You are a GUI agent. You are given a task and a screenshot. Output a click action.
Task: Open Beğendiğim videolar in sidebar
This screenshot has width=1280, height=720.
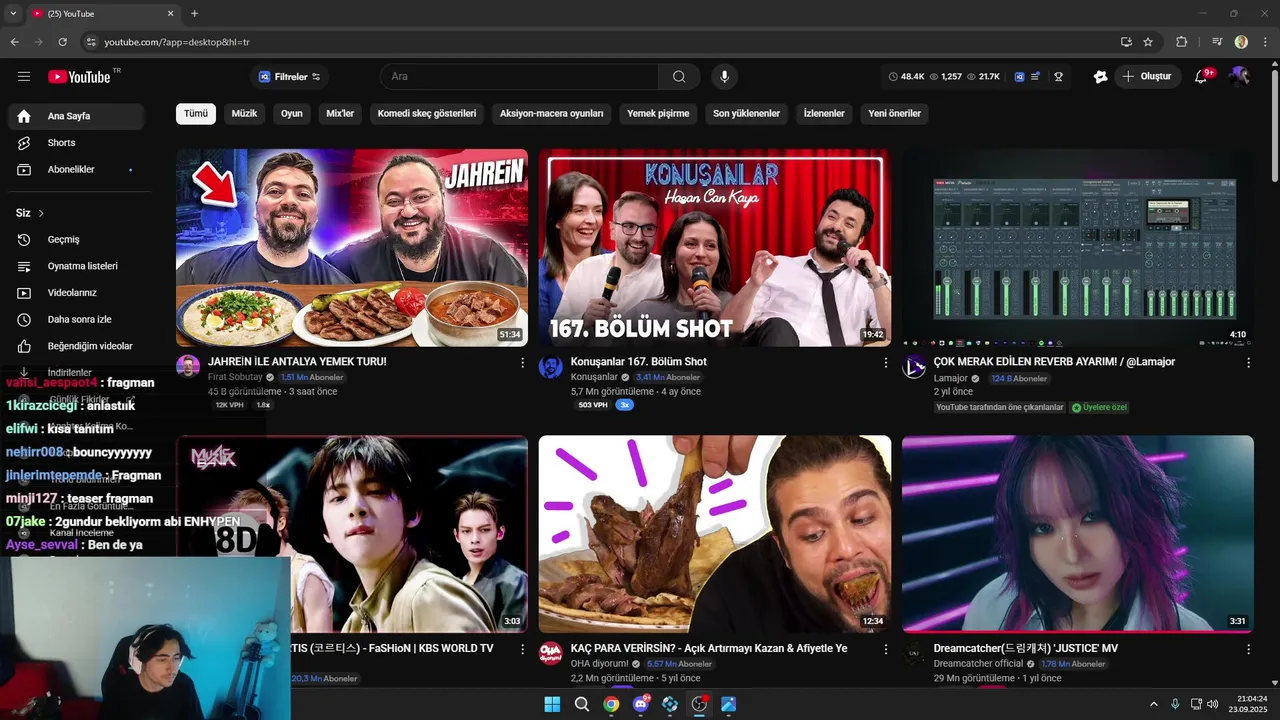click(x=76, y=346)
